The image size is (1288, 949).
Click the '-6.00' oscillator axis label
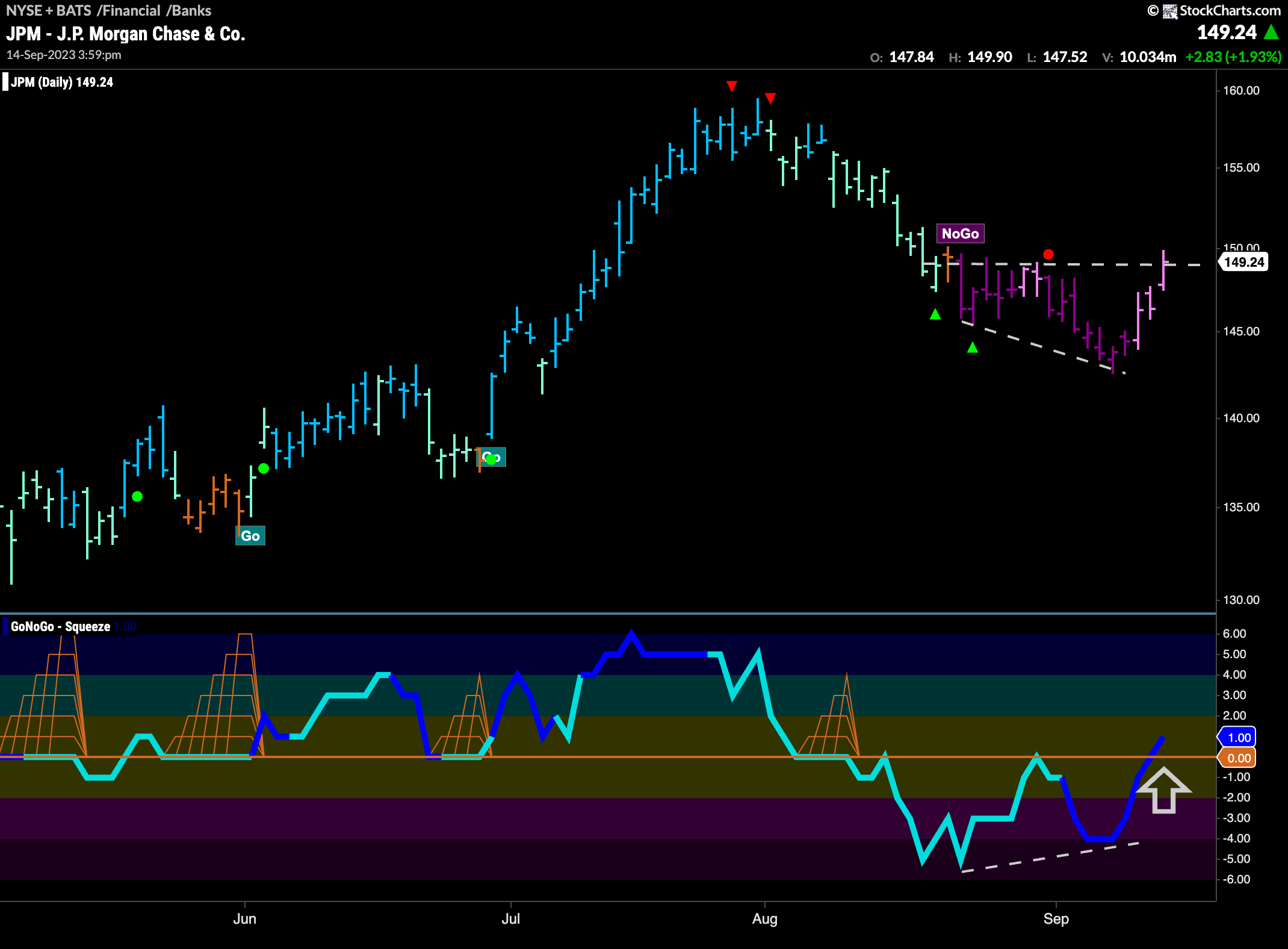[x=1236, y=879]
